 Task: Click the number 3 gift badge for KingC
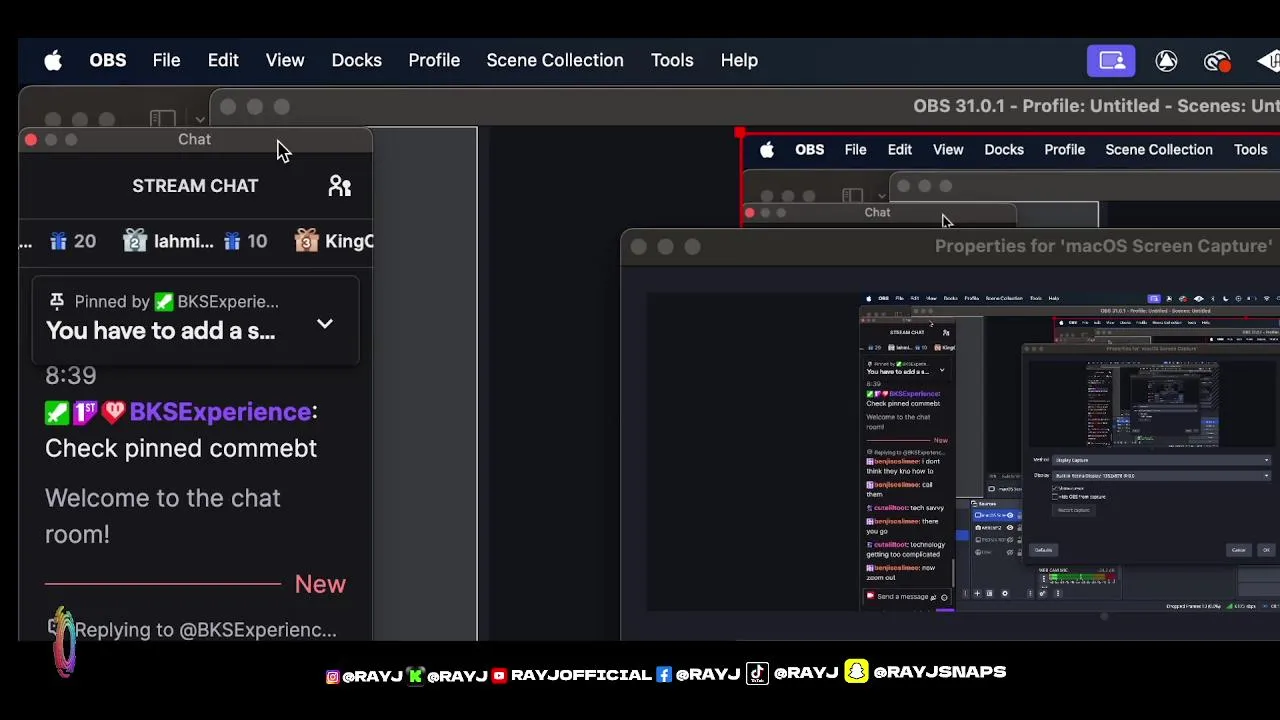307,241
